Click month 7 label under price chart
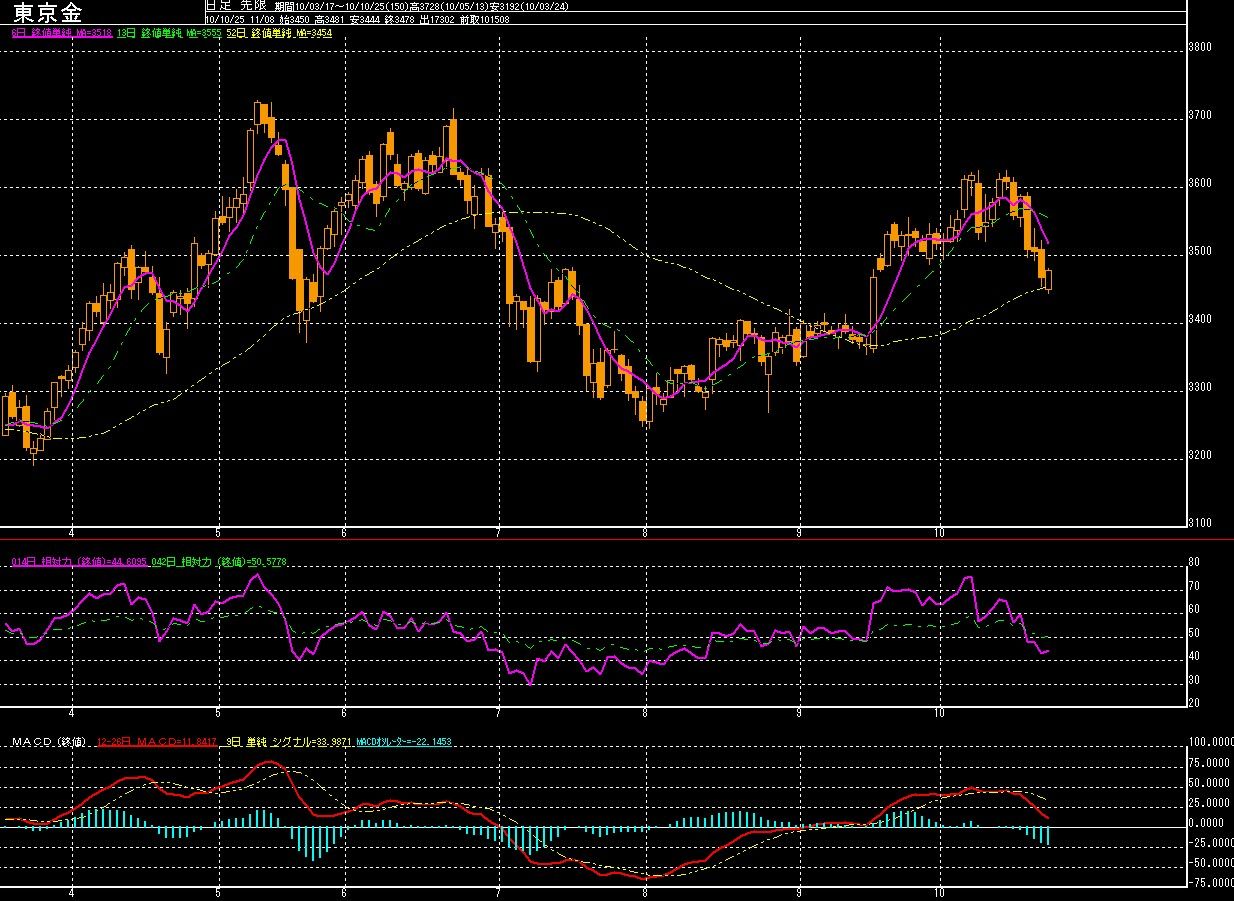1234x901 pixels. click(x=498, y=534)
